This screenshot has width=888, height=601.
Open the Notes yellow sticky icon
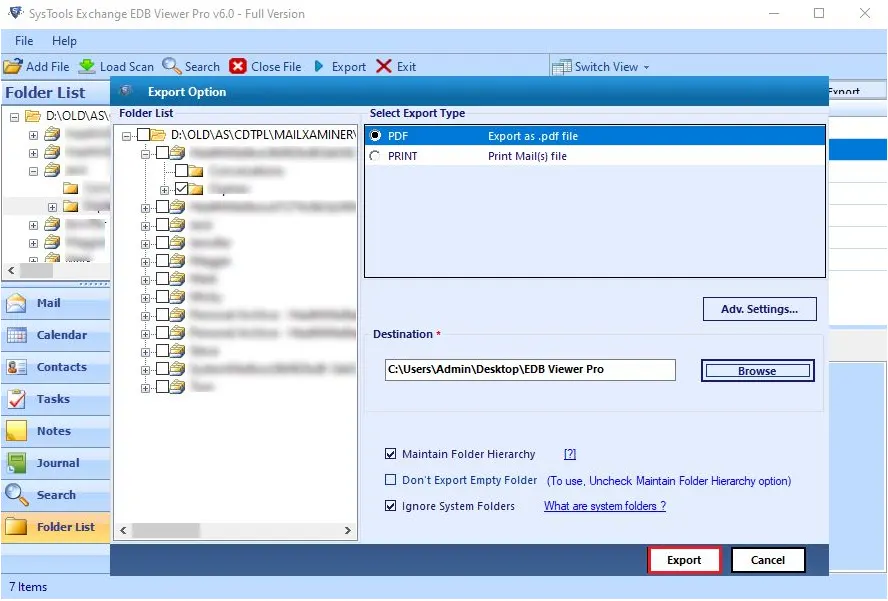tap(16, 431)
